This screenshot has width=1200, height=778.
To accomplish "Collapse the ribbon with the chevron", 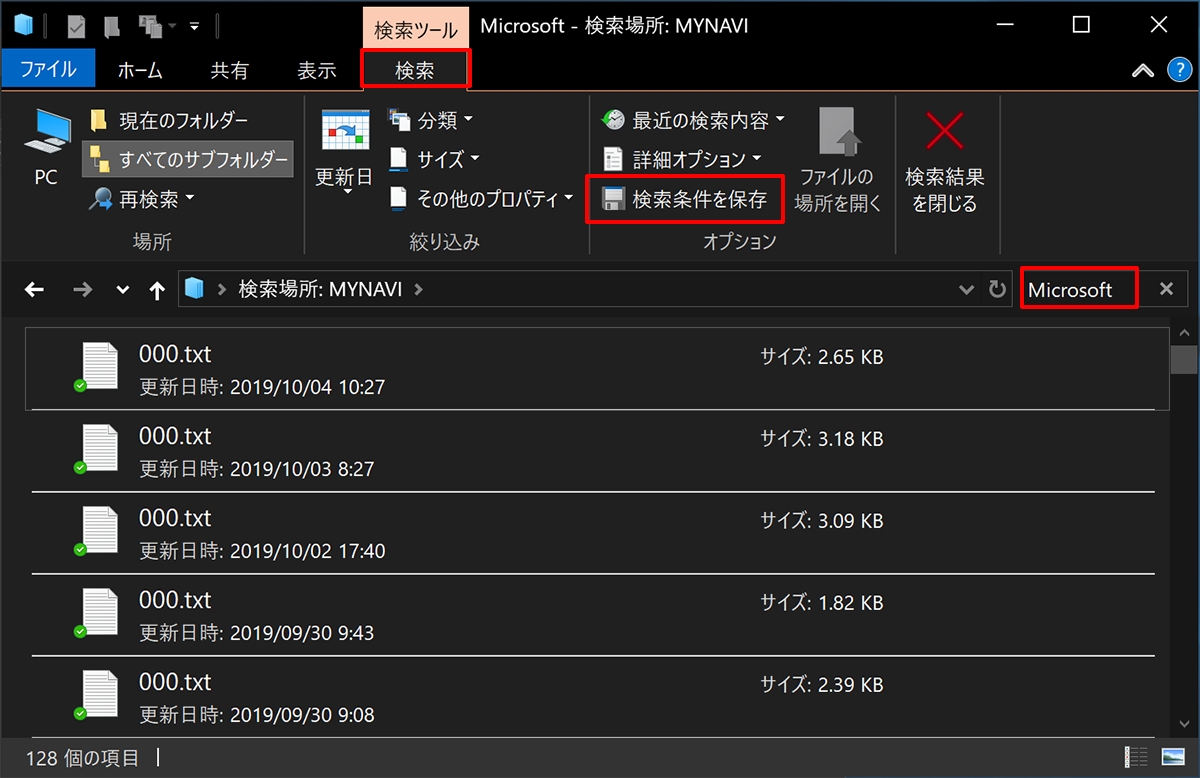I will click(x=1142, y=70).
